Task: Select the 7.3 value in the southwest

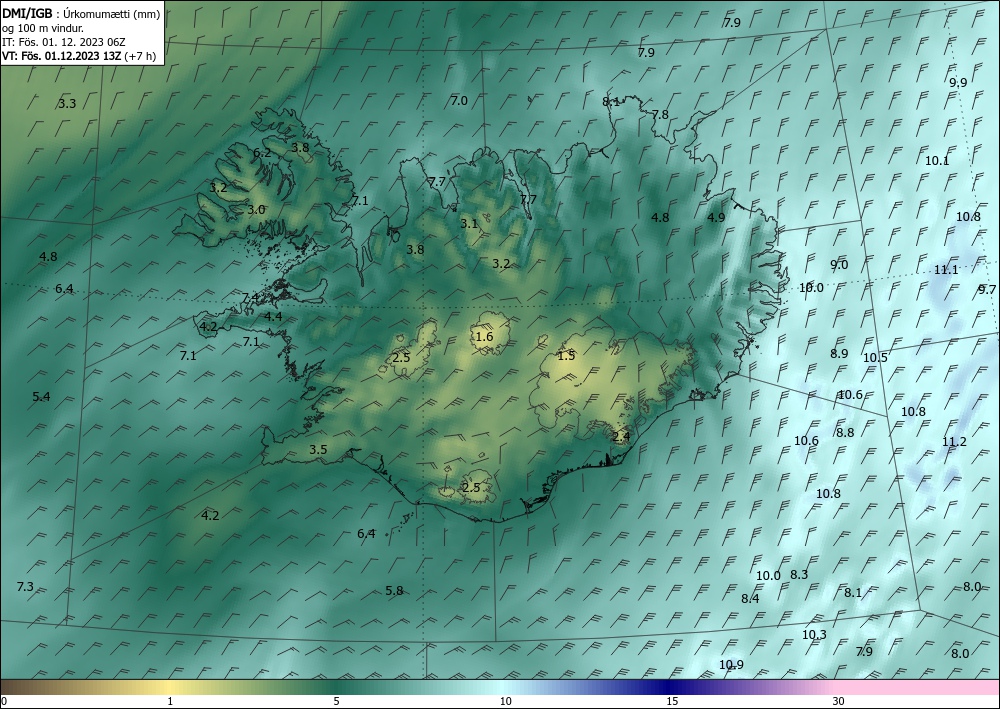Action: pyautogui.click(x=25, y=587)
